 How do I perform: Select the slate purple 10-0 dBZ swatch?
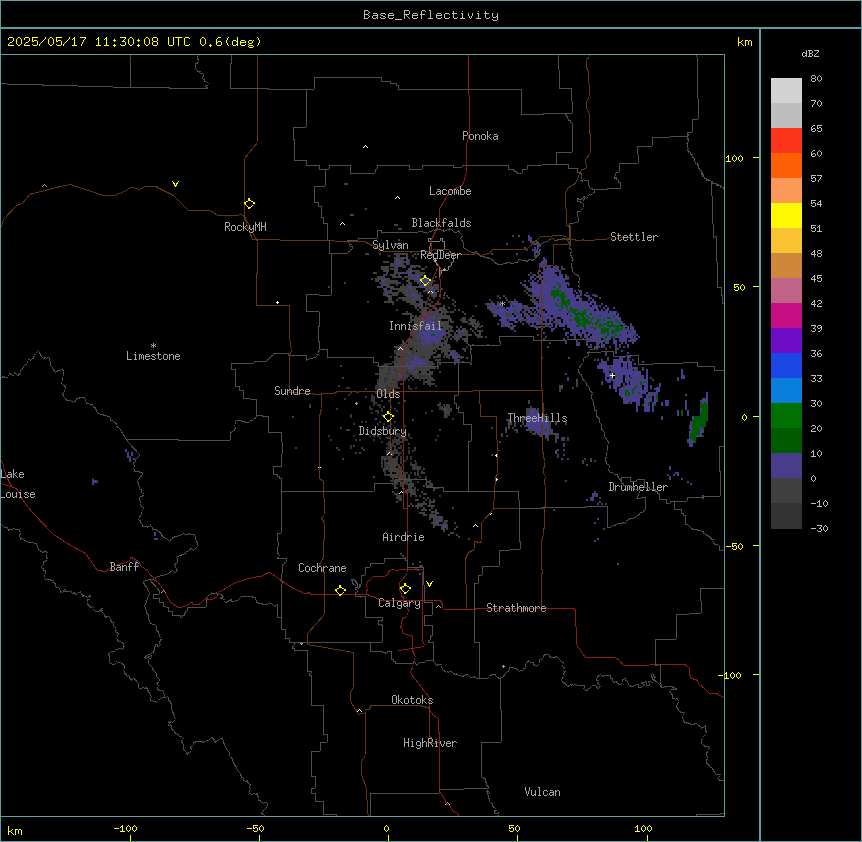click(786, 466)
